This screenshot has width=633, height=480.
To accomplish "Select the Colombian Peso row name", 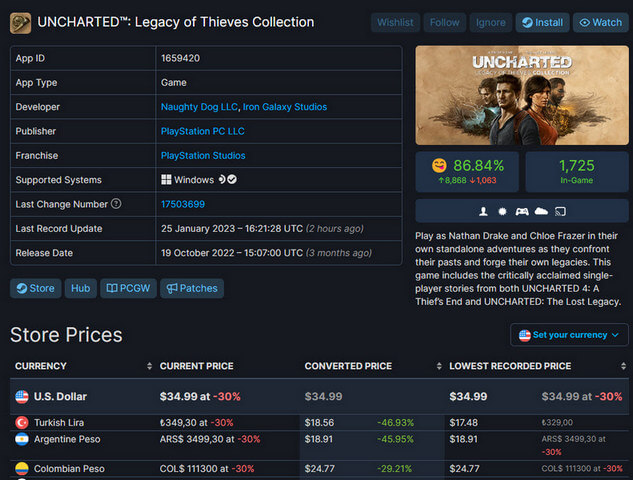I will pos(69,469).
